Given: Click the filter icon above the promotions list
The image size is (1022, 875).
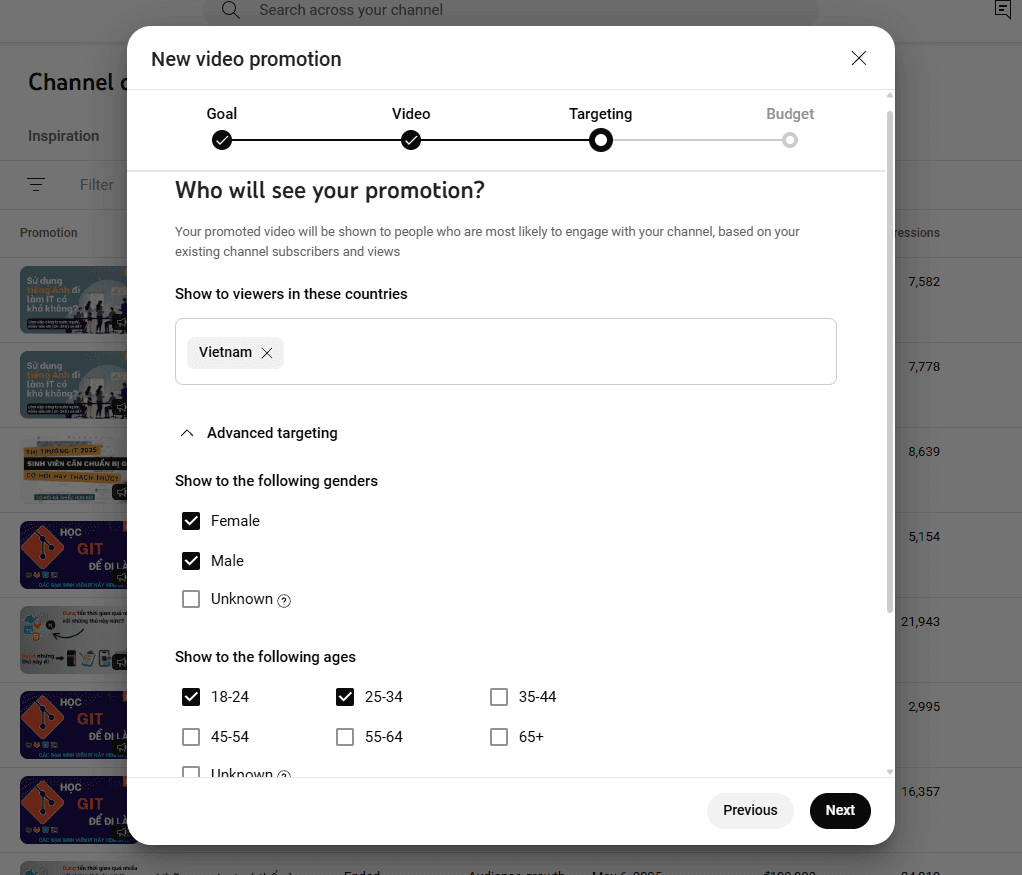Looking at the screenshot, I should 36,184.
